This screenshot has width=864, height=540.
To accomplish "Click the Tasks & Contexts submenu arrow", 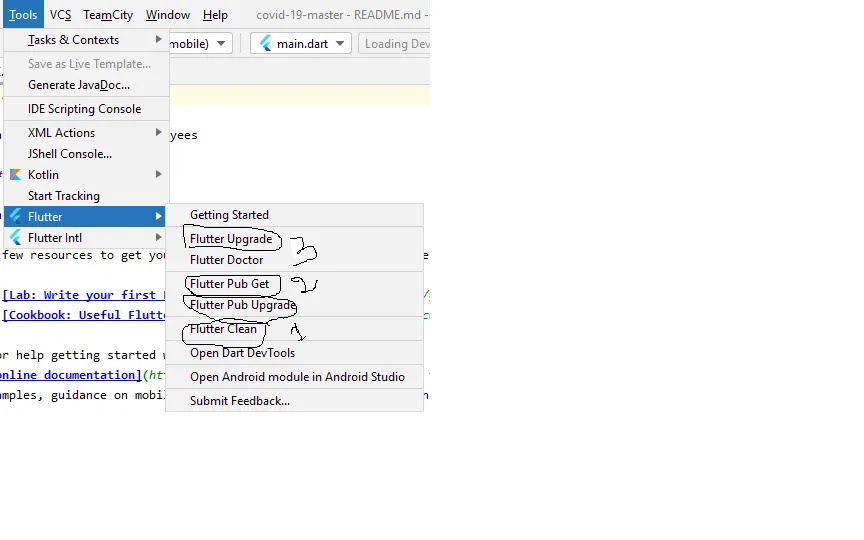I will click(159, 39).
